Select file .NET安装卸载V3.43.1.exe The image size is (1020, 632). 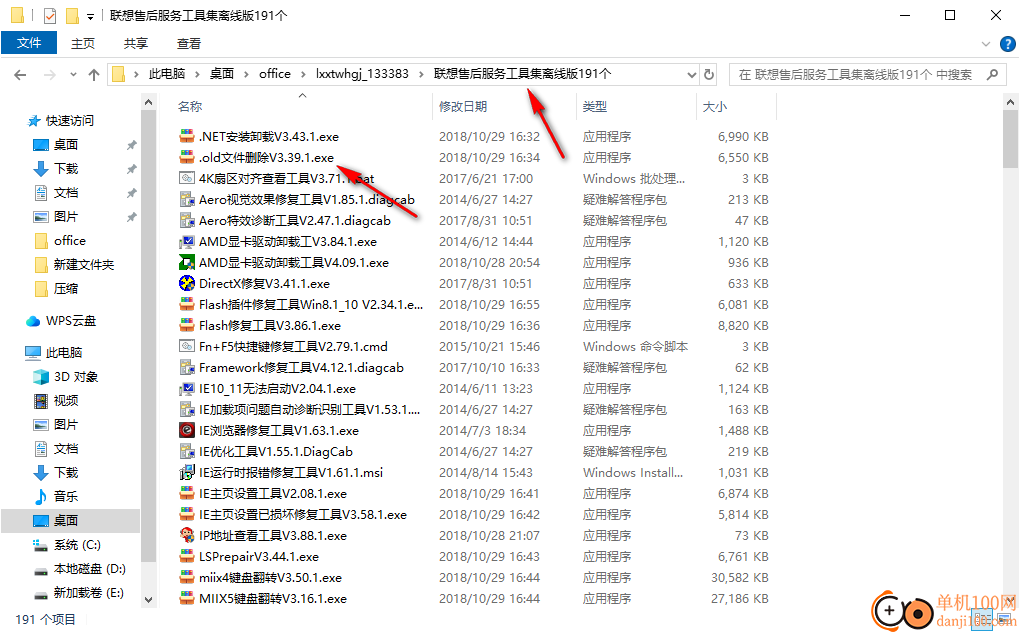[269, 137]
